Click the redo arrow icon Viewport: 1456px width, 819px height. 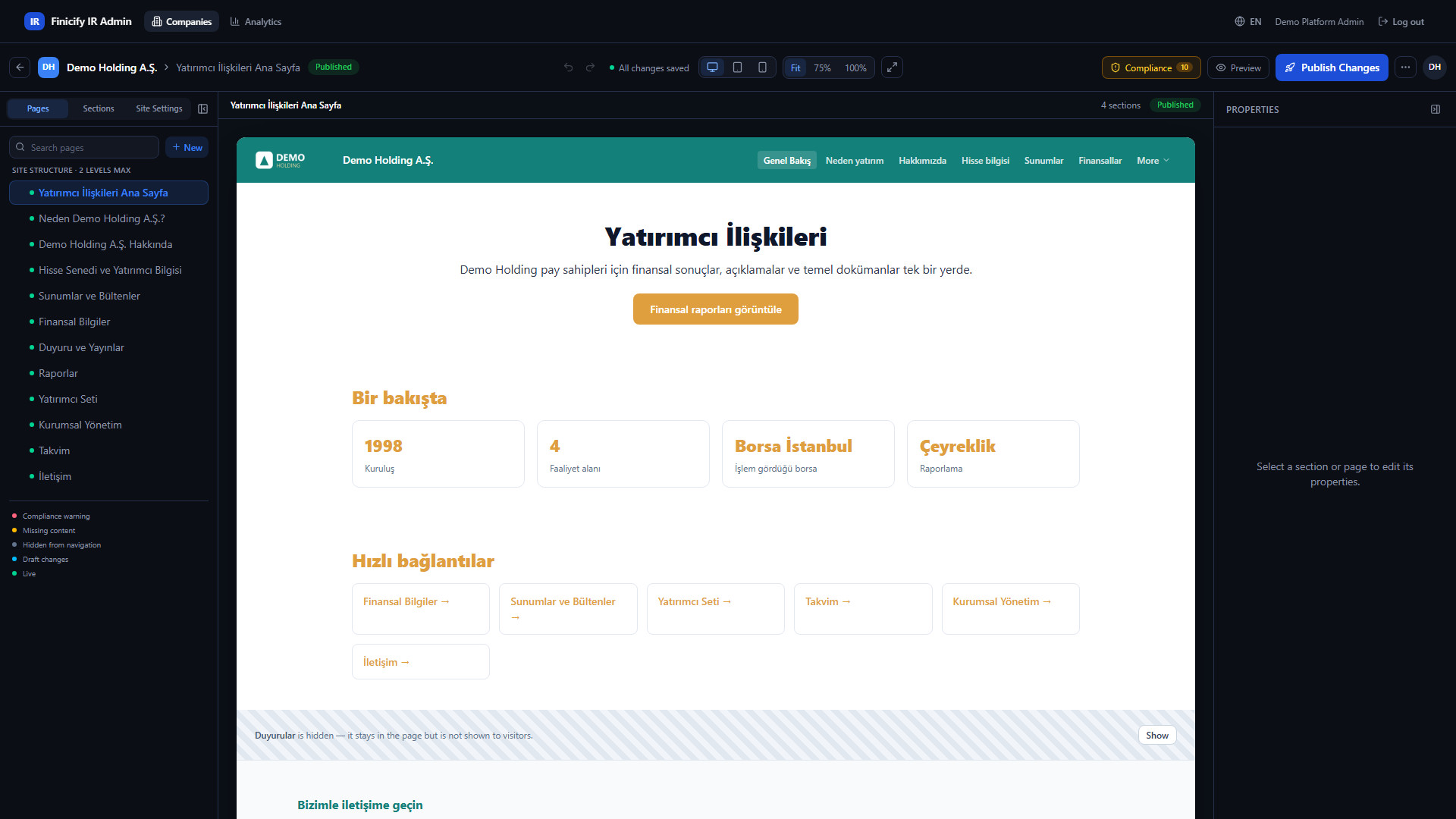pos(590,67)
